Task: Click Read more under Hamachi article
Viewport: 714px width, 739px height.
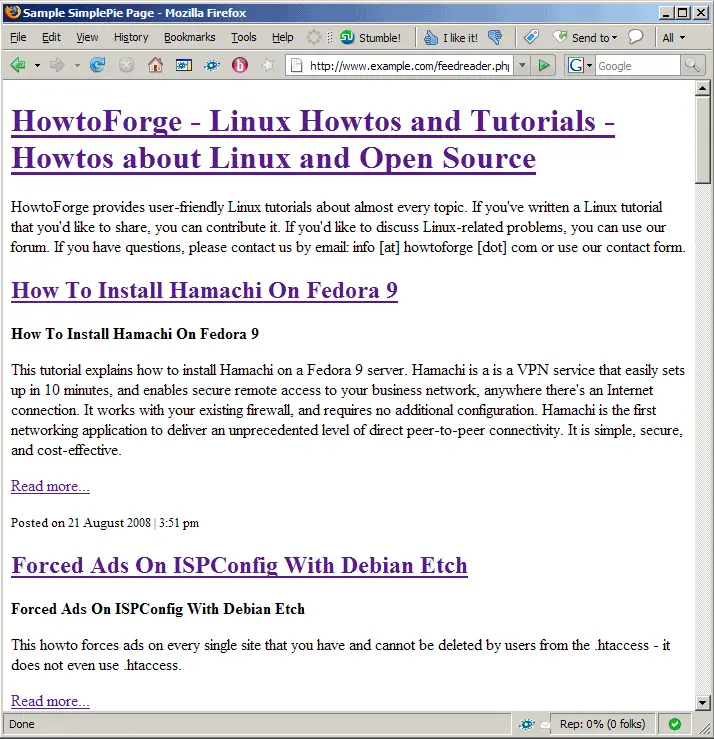Action: (x=50, y=486)
